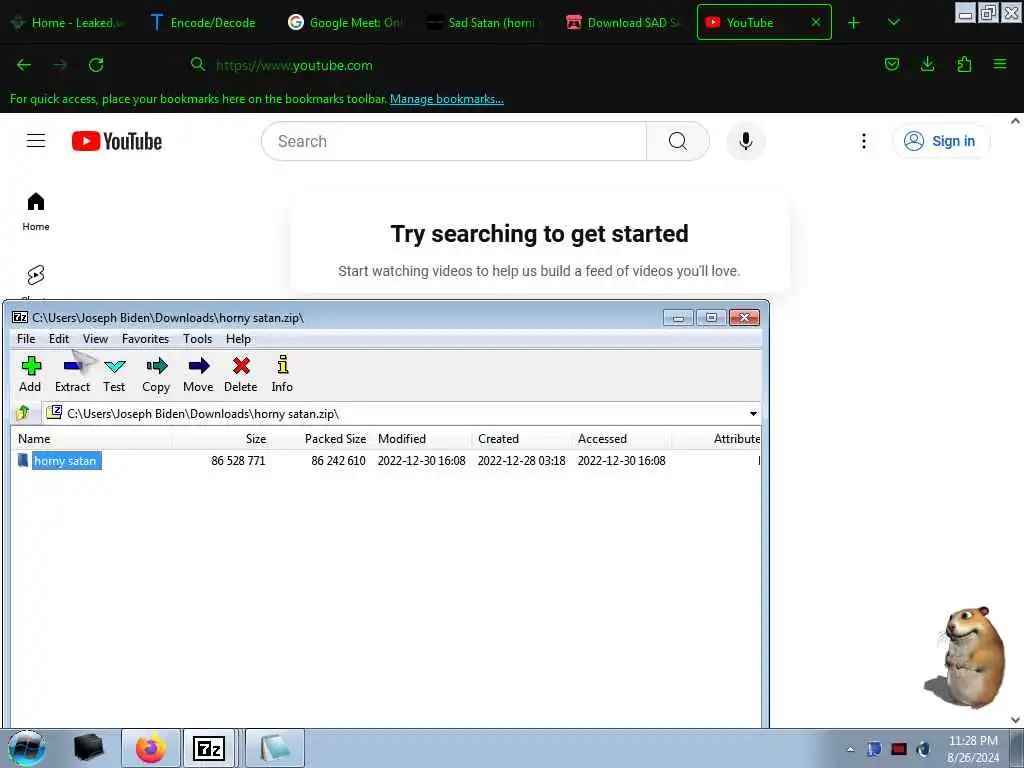The height and width of the screenshot is (768, 1024).
Task: Open the browser extensions icon
Action: coord(964,64)
